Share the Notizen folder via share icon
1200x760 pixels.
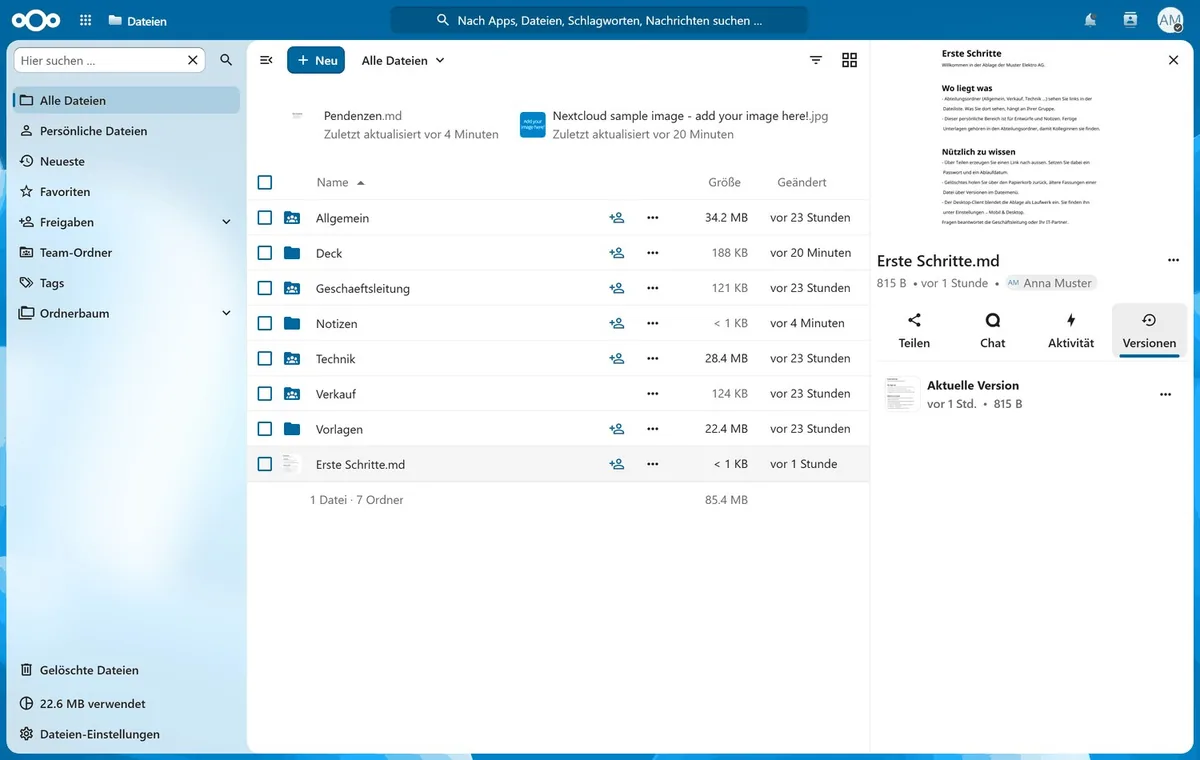(x=617, y=323)
